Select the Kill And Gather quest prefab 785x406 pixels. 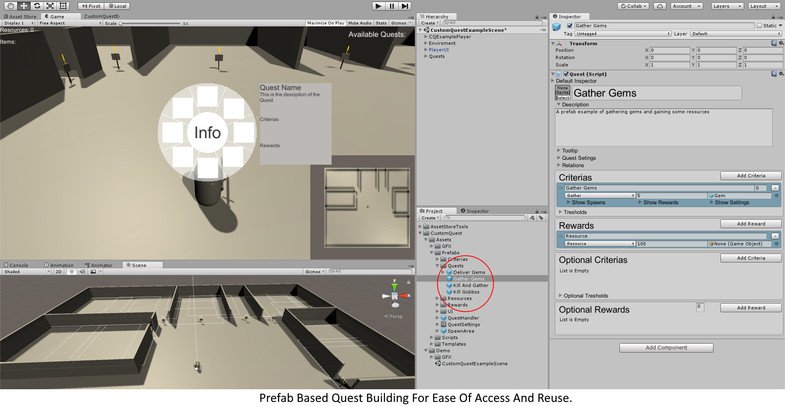coord(470,285)
